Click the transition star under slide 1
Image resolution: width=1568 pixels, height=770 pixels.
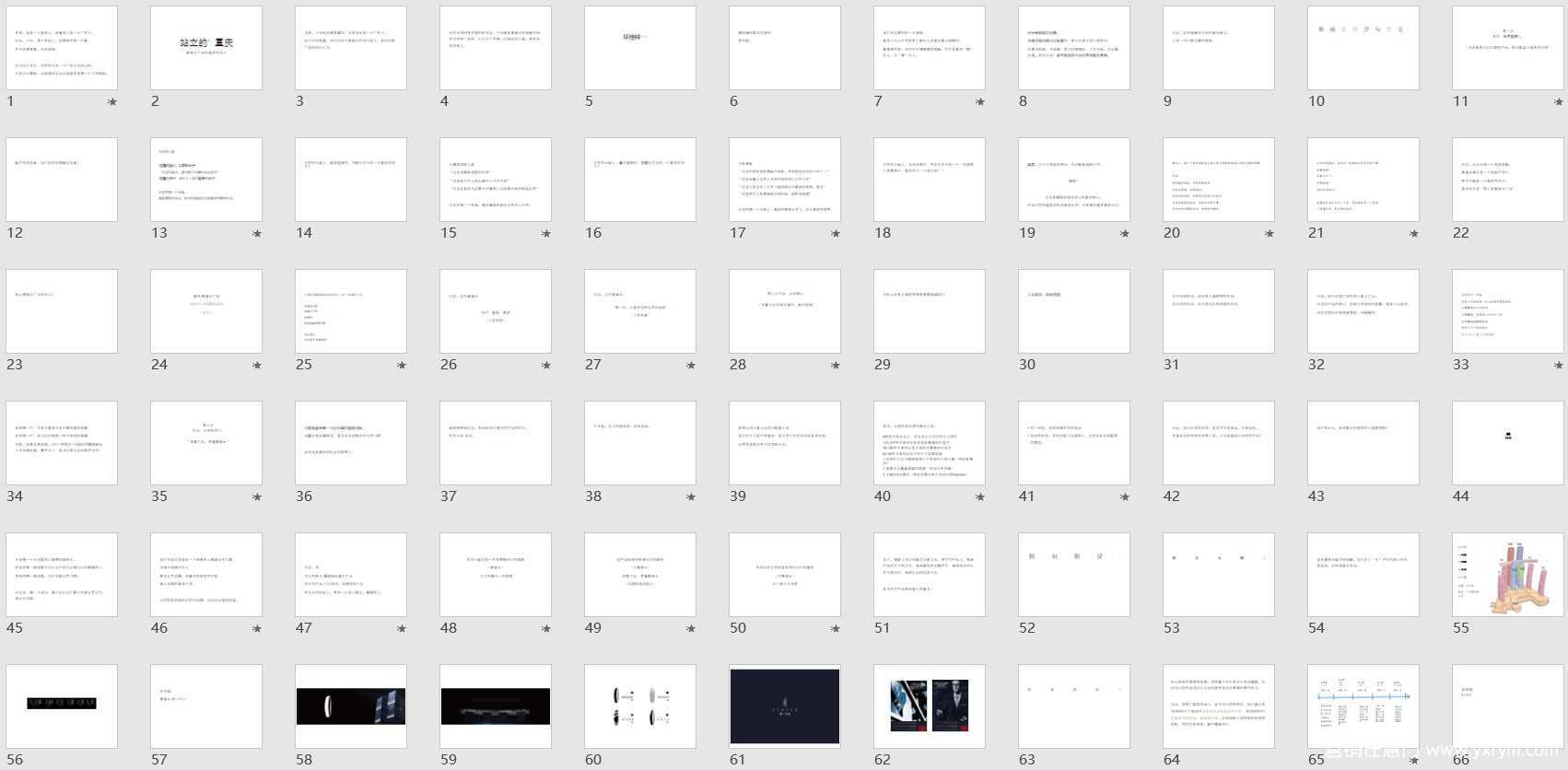tap(112, 102)
